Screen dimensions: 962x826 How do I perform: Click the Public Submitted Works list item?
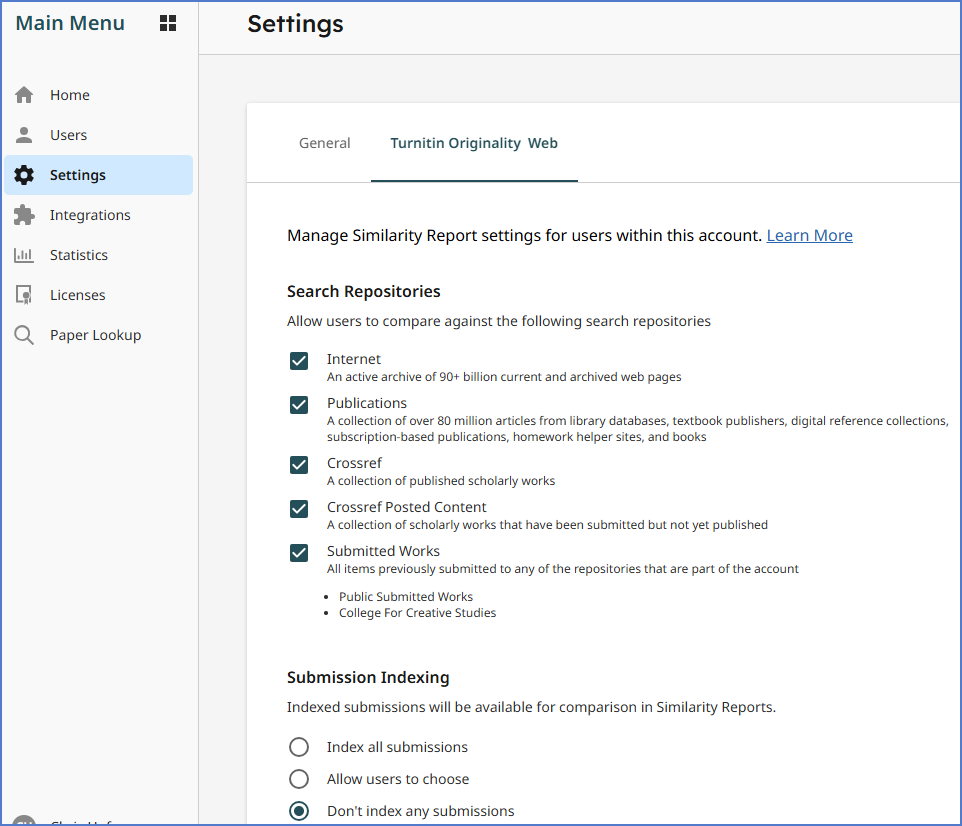(406, 596)
